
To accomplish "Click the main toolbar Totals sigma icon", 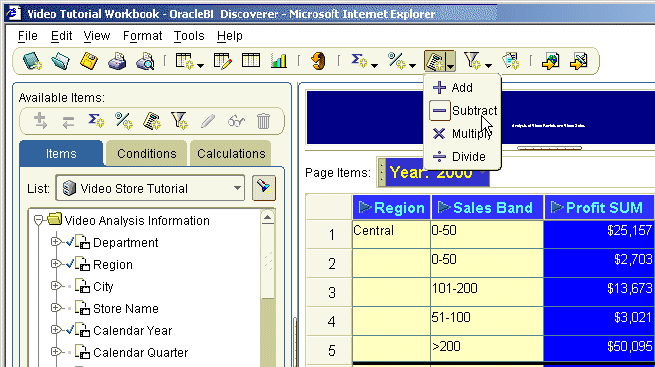I will (359, 61).
